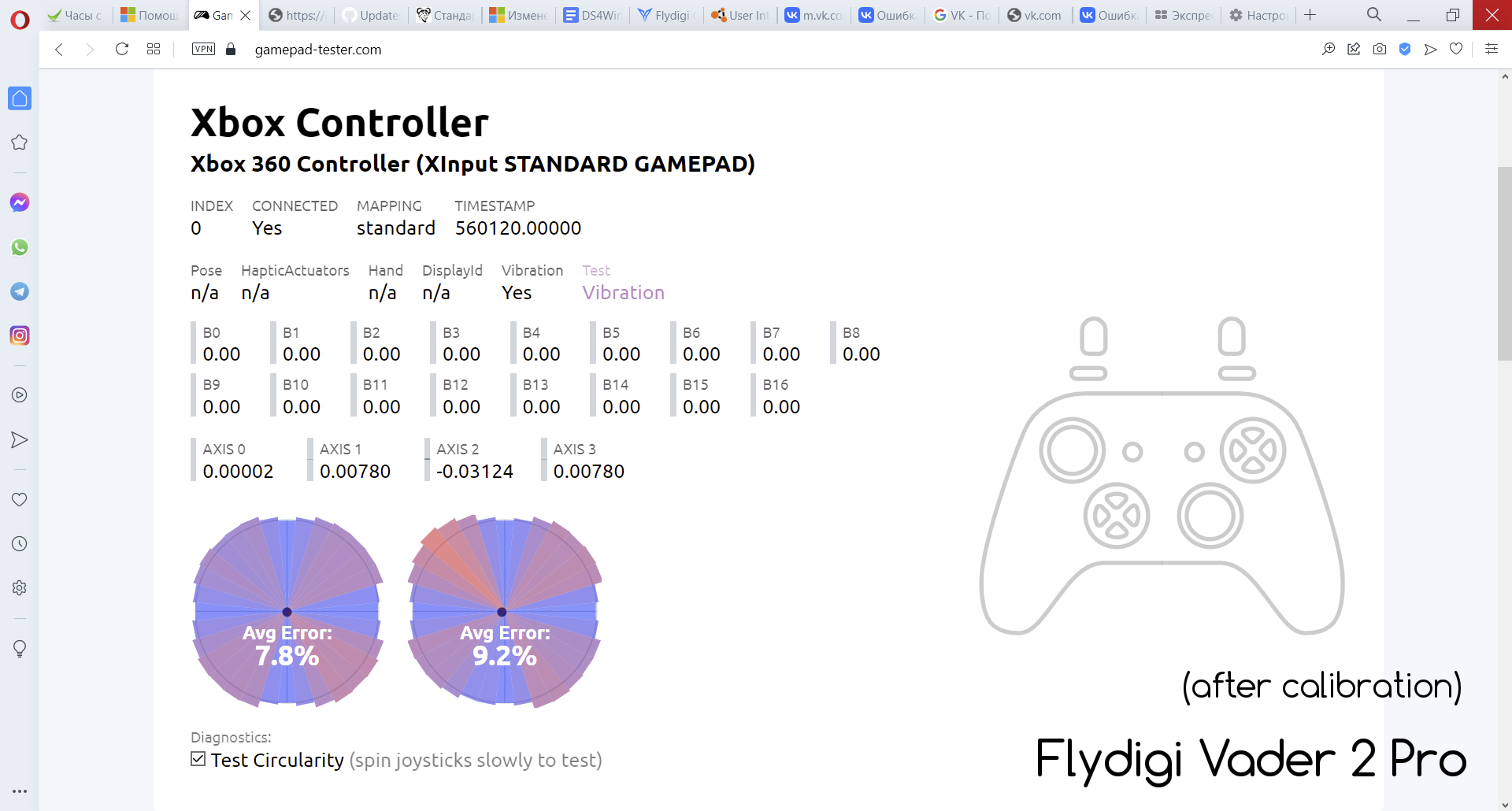Click the controller outline diagram
Image resolution: width=1512 pixels, height=811 pixels.
tap(1162, 475)
